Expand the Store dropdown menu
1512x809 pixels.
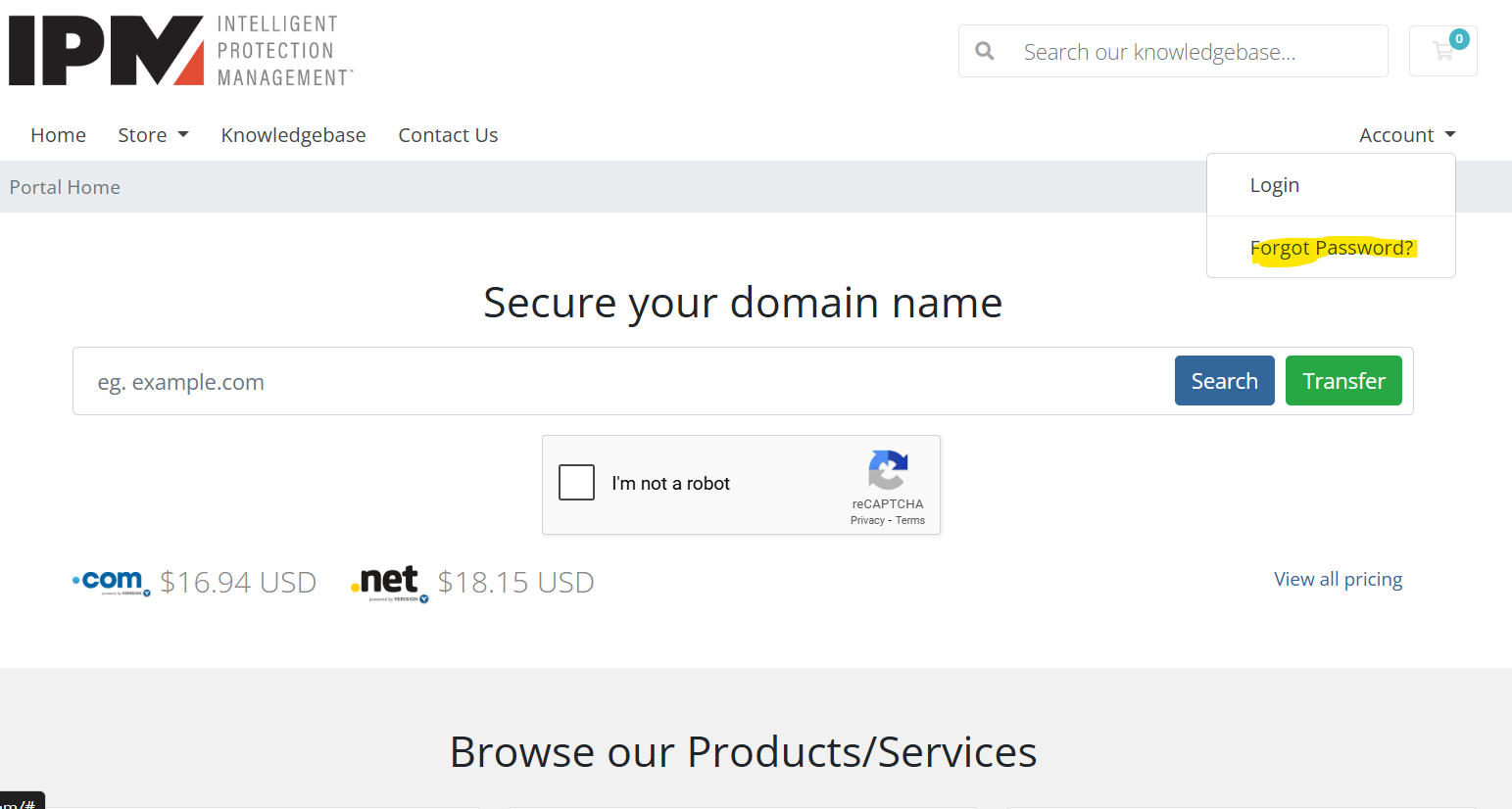point(153,135)
